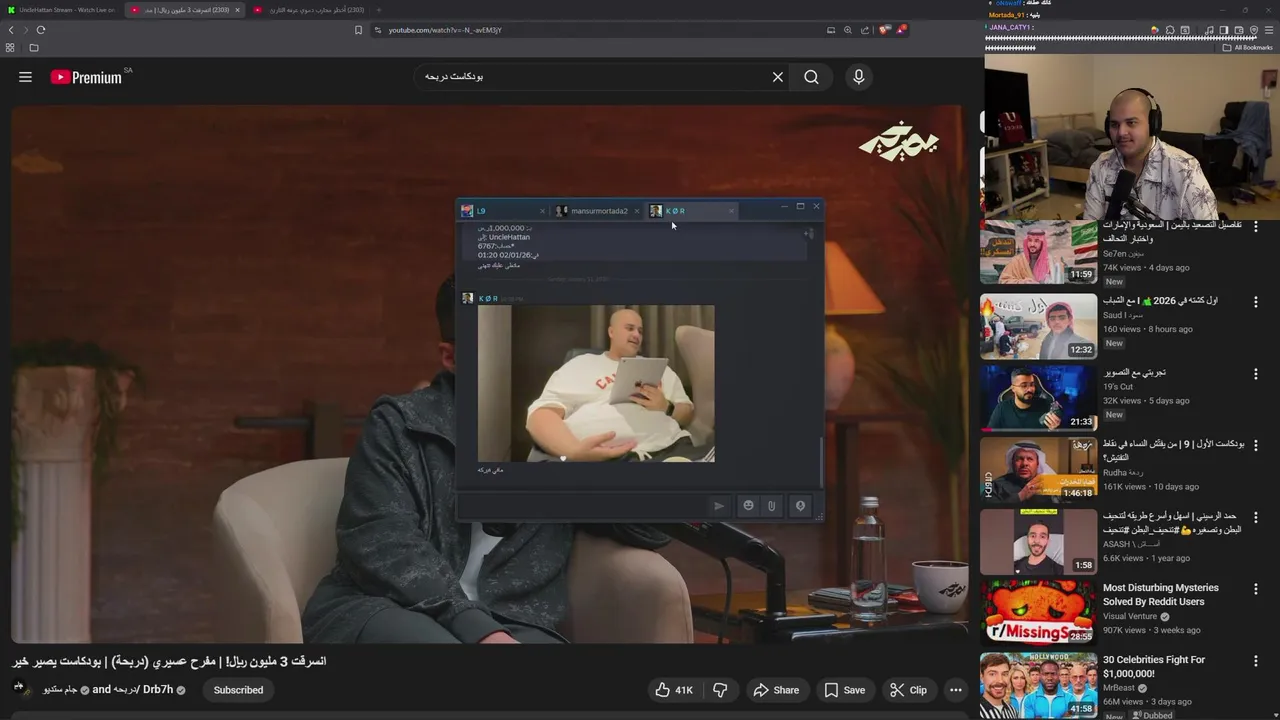Image resolution: width=1280 pixels, height=720 pixels.
Task: Open a new browser tab
Action: 378,10
